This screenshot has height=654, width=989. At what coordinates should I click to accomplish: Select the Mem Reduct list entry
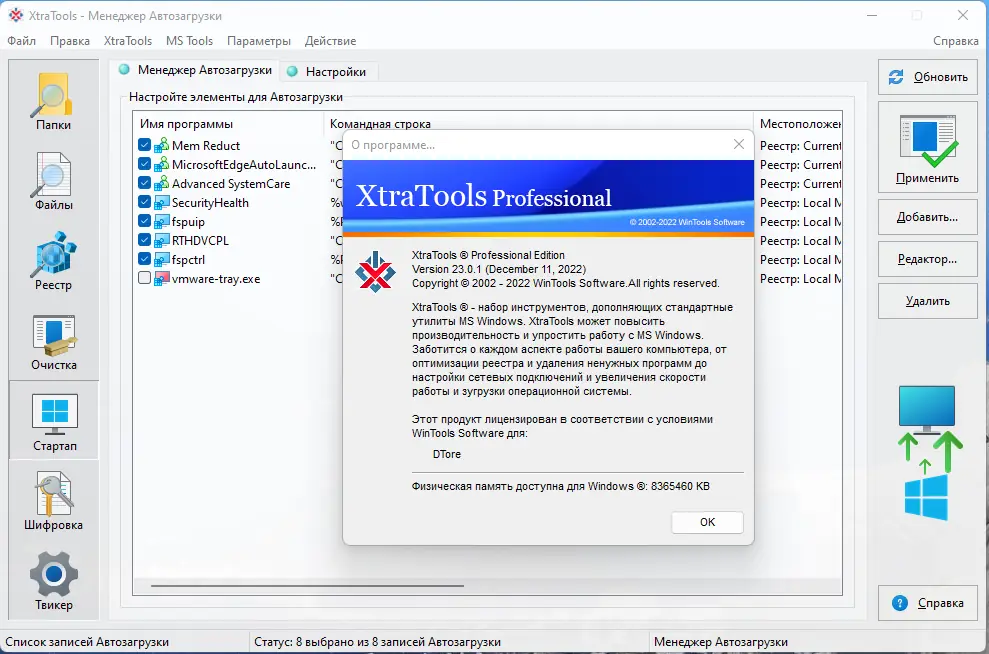click(206, 146)
